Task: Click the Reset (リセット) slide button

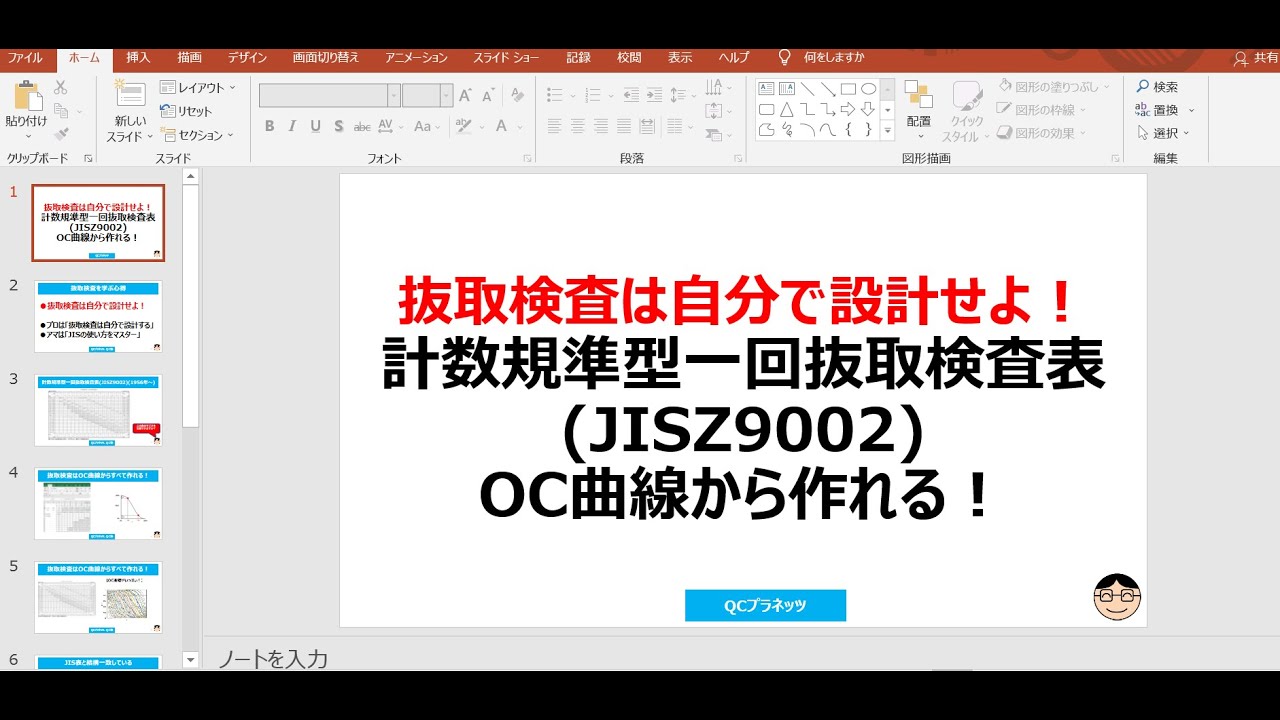Action: click(187, 111)
